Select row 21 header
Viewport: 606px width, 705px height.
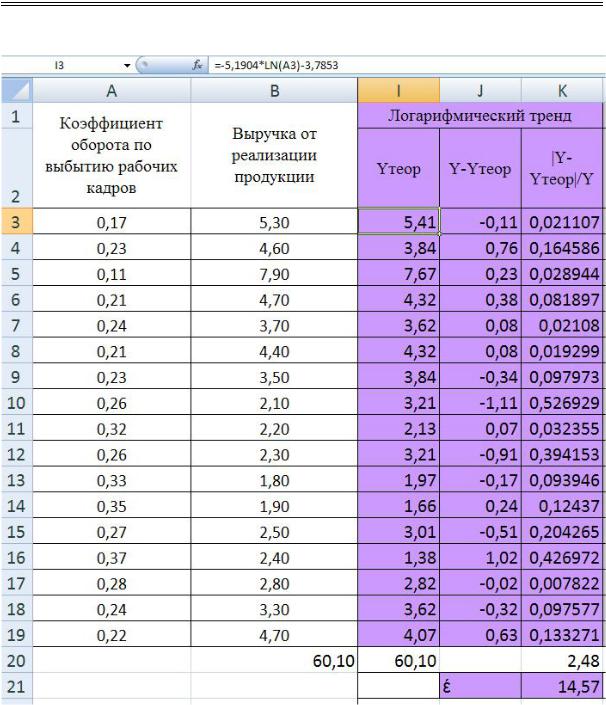pyautogui.click(x=17, y=687)
